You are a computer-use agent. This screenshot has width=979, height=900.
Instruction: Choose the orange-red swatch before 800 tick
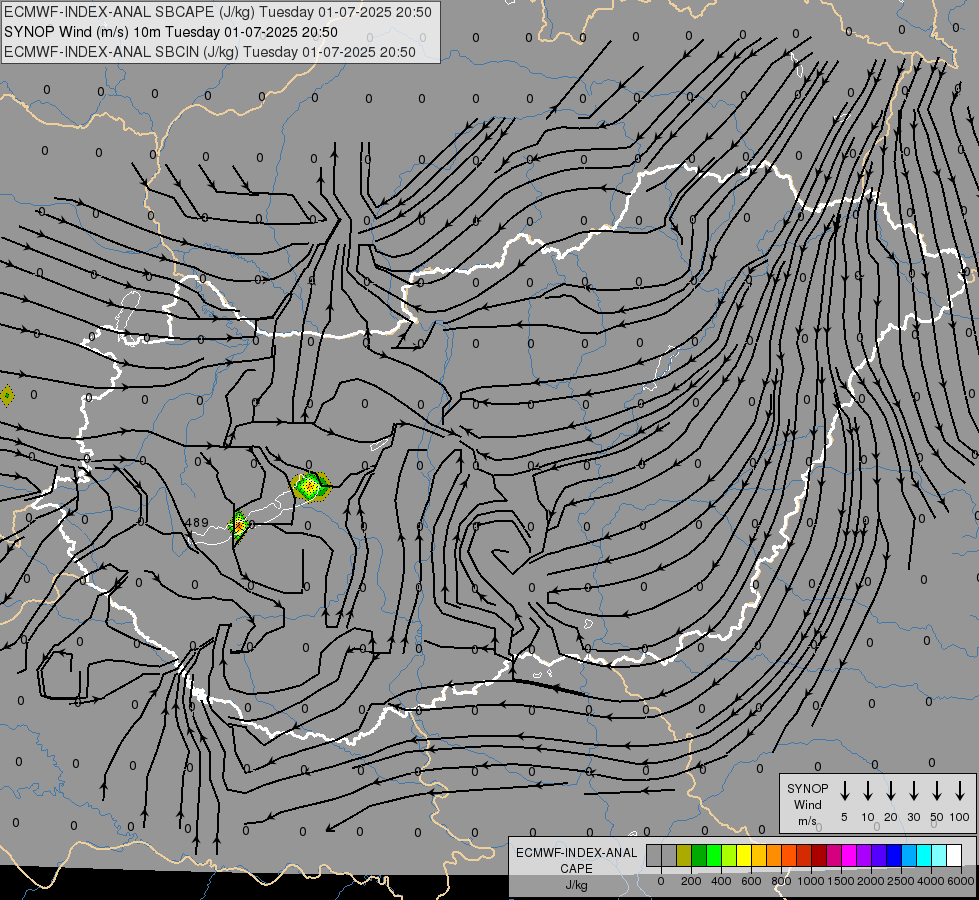click(x=789, y=856)
